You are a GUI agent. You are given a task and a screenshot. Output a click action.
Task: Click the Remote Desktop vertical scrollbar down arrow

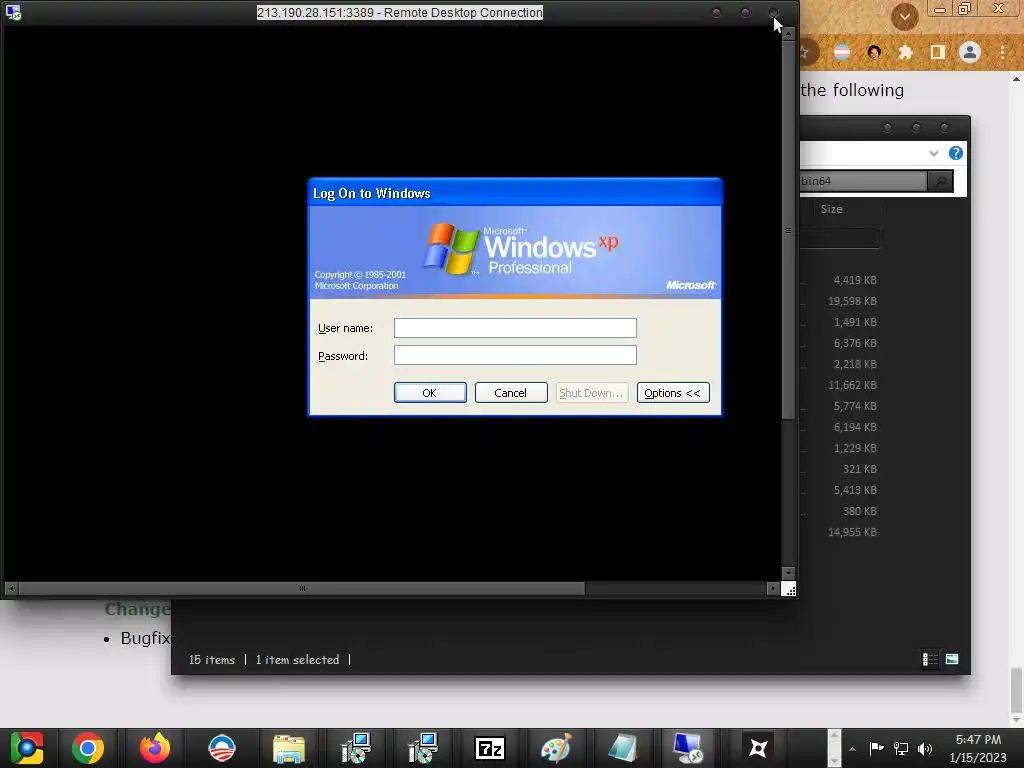(x=789, y=573)
